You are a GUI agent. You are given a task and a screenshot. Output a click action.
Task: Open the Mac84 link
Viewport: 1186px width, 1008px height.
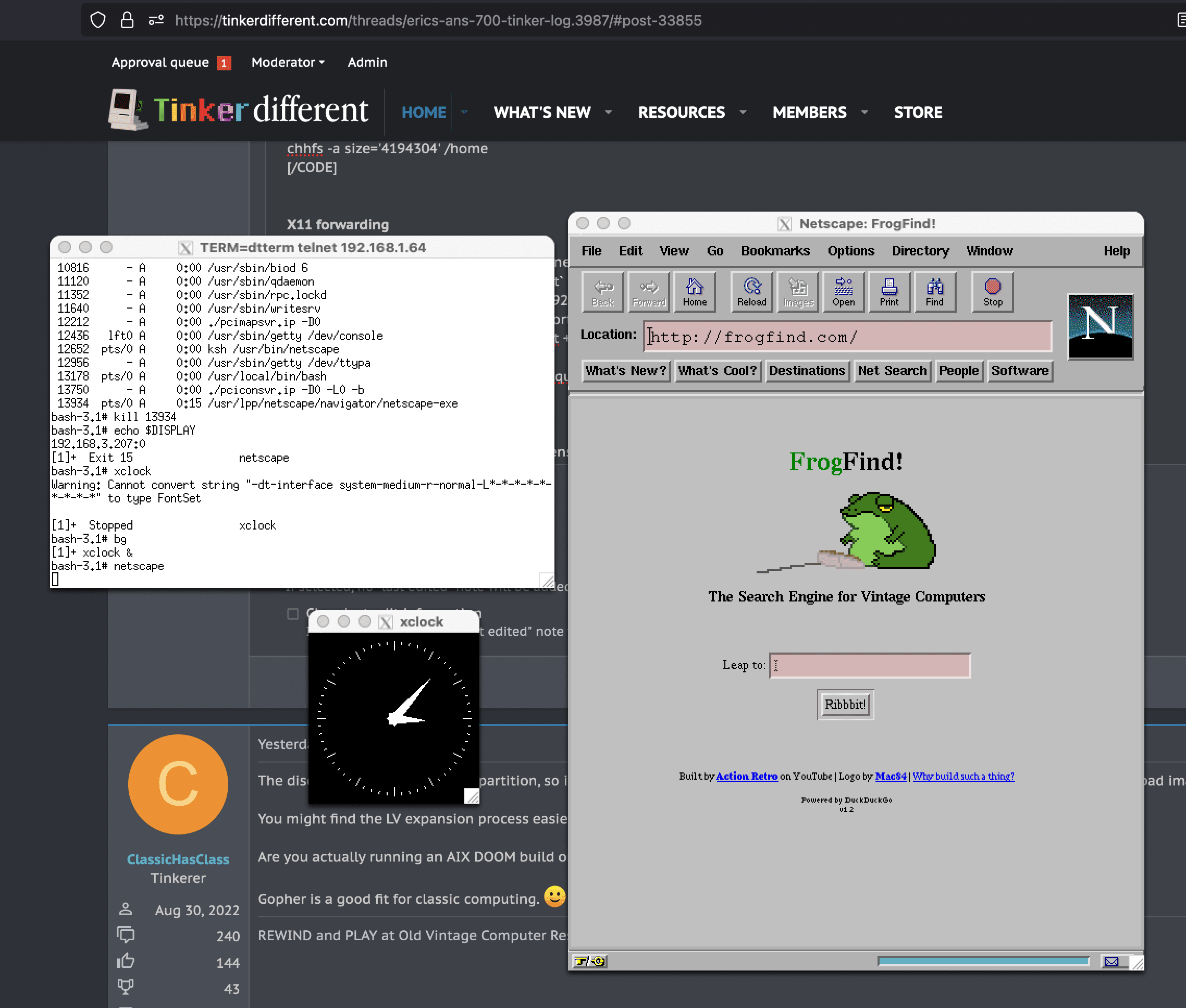tap(891, 776)
